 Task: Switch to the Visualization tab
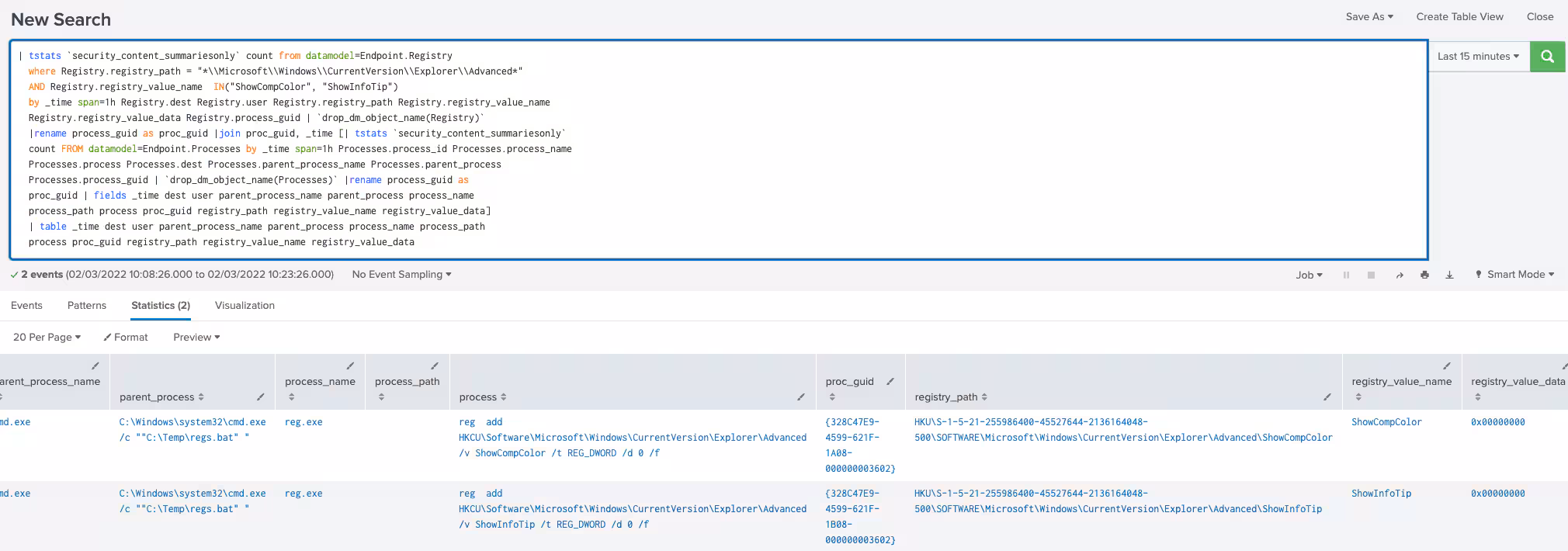pyautogui.click(x=245, y=305)
